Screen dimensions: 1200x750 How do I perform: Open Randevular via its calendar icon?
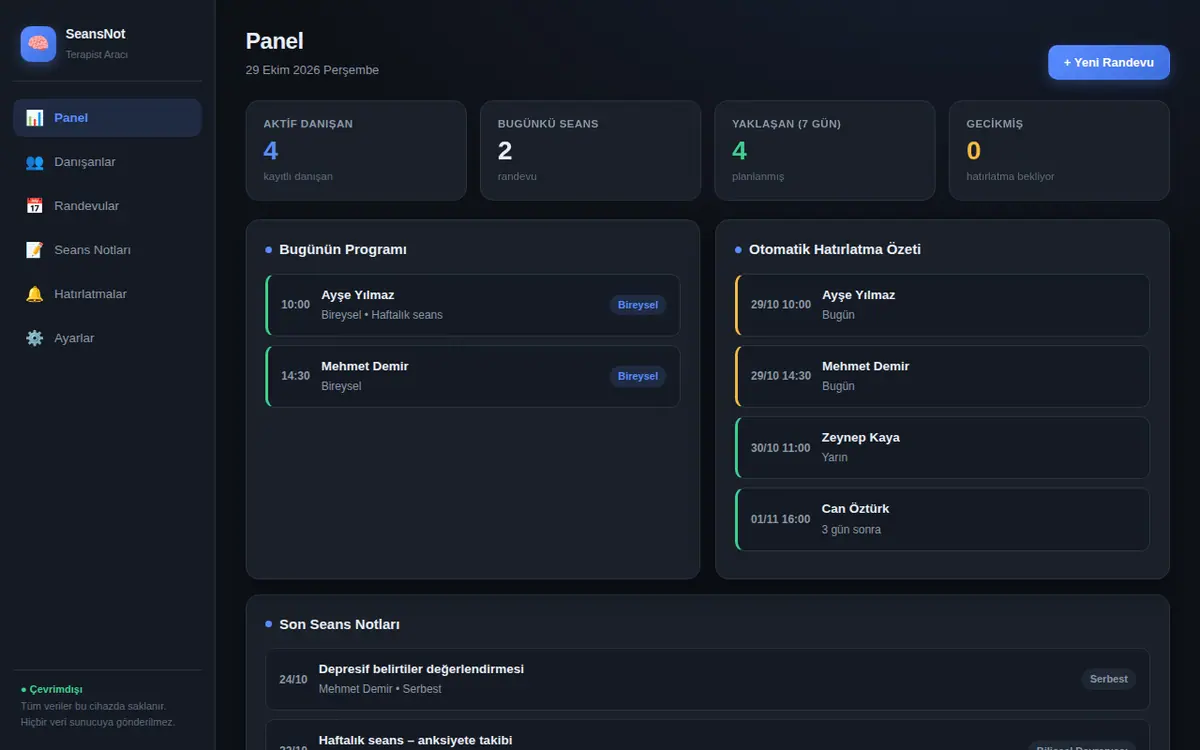35,206
